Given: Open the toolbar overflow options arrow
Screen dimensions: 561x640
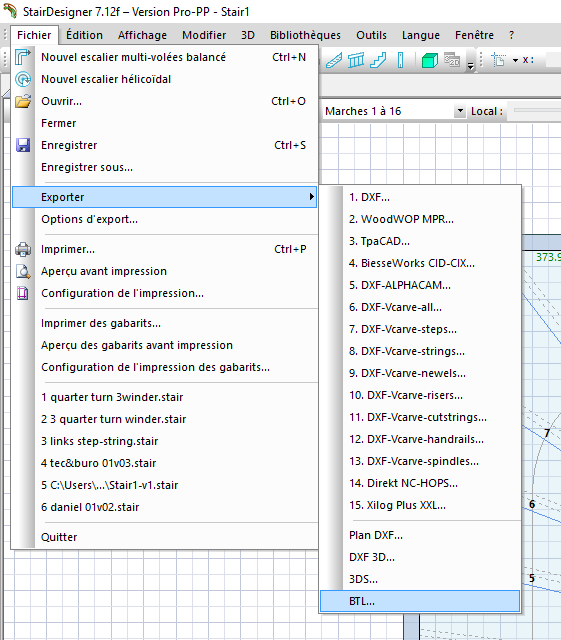Looking at the screenshot, I should point(471,65).
